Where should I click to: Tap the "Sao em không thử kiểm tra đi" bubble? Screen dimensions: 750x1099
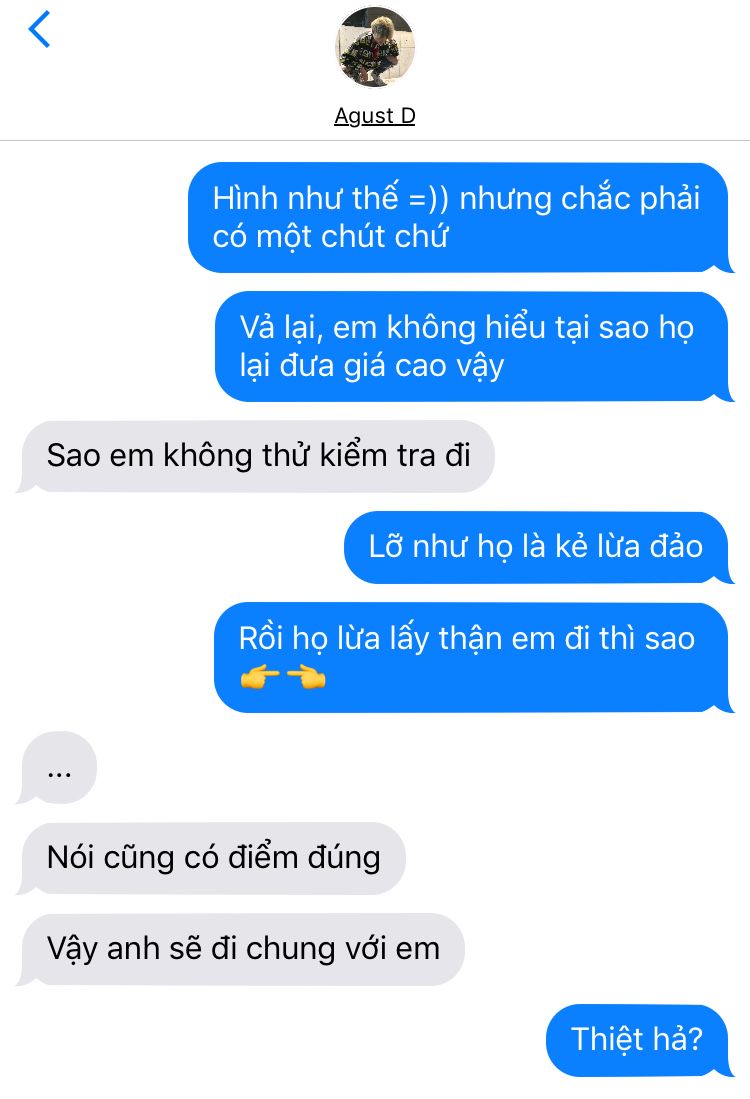pyautogui.click(x=256, y=456)
